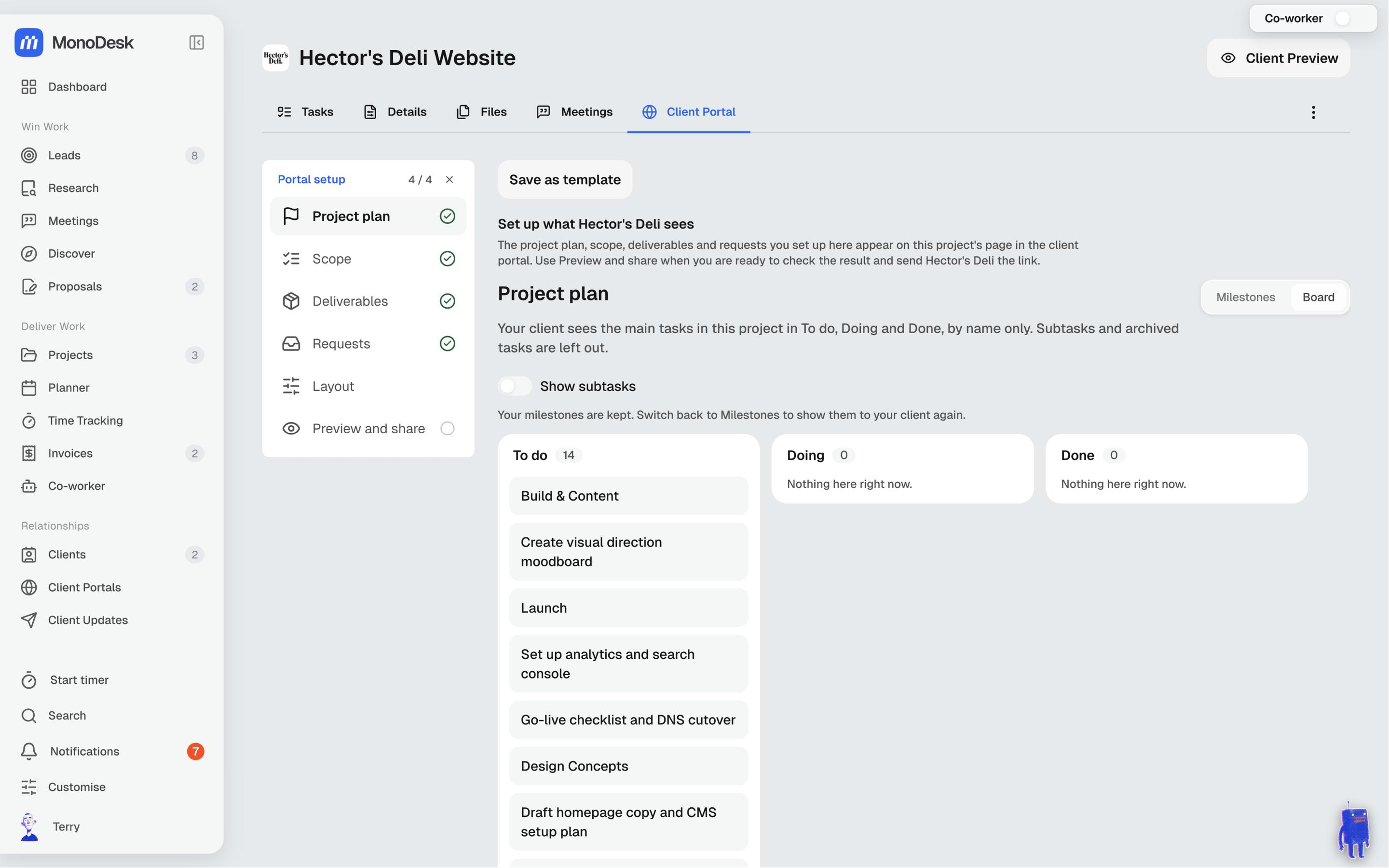Open the three-dot more options menu
This screenshot has width=1389, height=868.
click(x=1313, y=112)
